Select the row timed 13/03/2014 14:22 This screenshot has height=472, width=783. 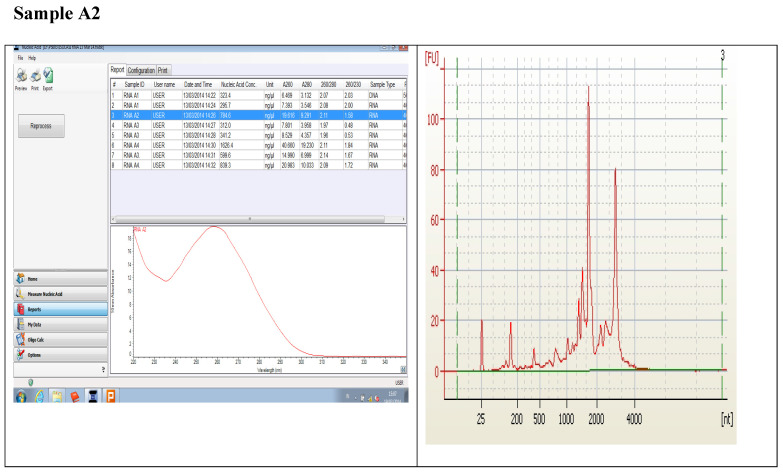[x=258, y=95]
